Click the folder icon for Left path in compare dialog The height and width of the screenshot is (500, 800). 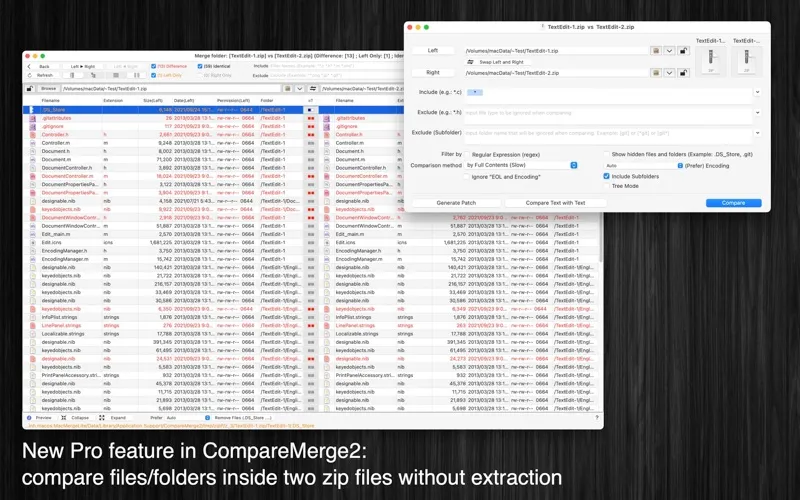656,51
